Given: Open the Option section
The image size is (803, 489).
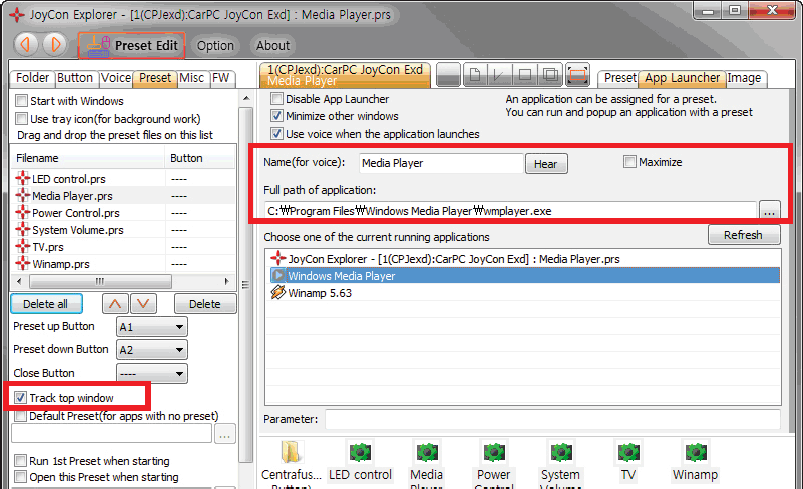Looking at the screenshot, I should pyautogui.click(x=215, y=46).
